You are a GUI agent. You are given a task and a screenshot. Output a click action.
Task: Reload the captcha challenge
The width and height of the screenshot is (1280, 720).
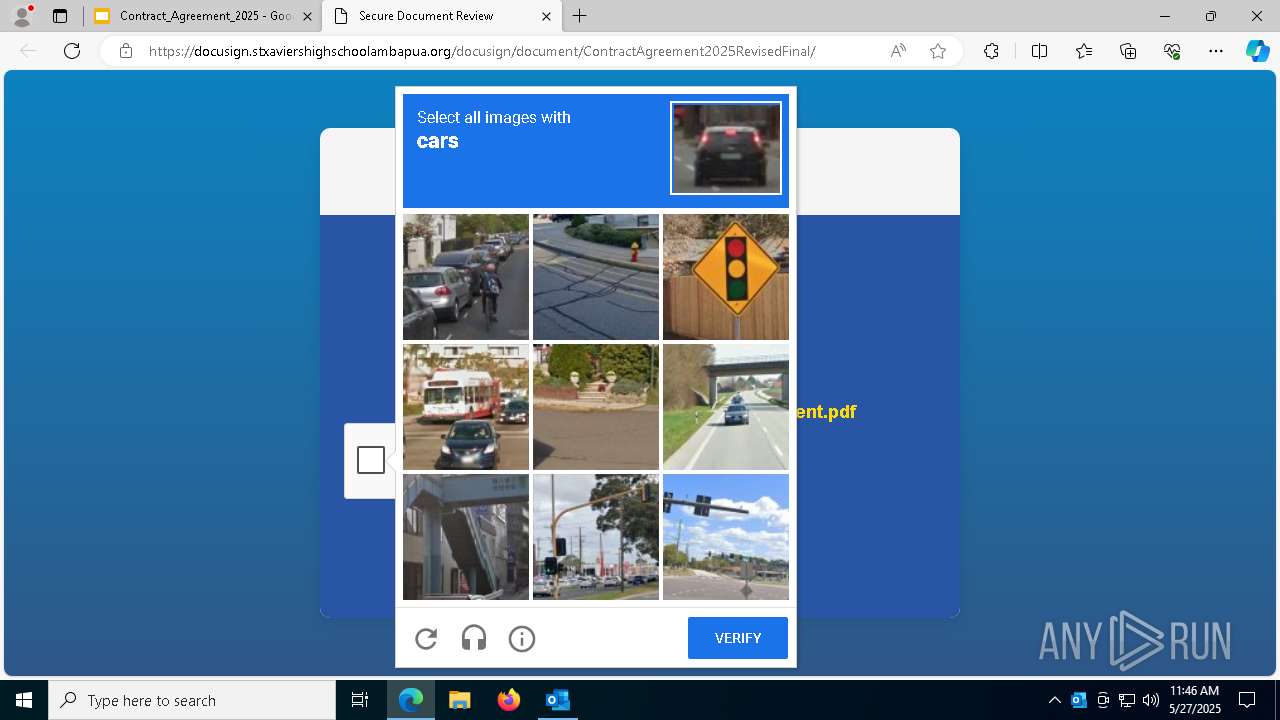(x=426, y=638)
